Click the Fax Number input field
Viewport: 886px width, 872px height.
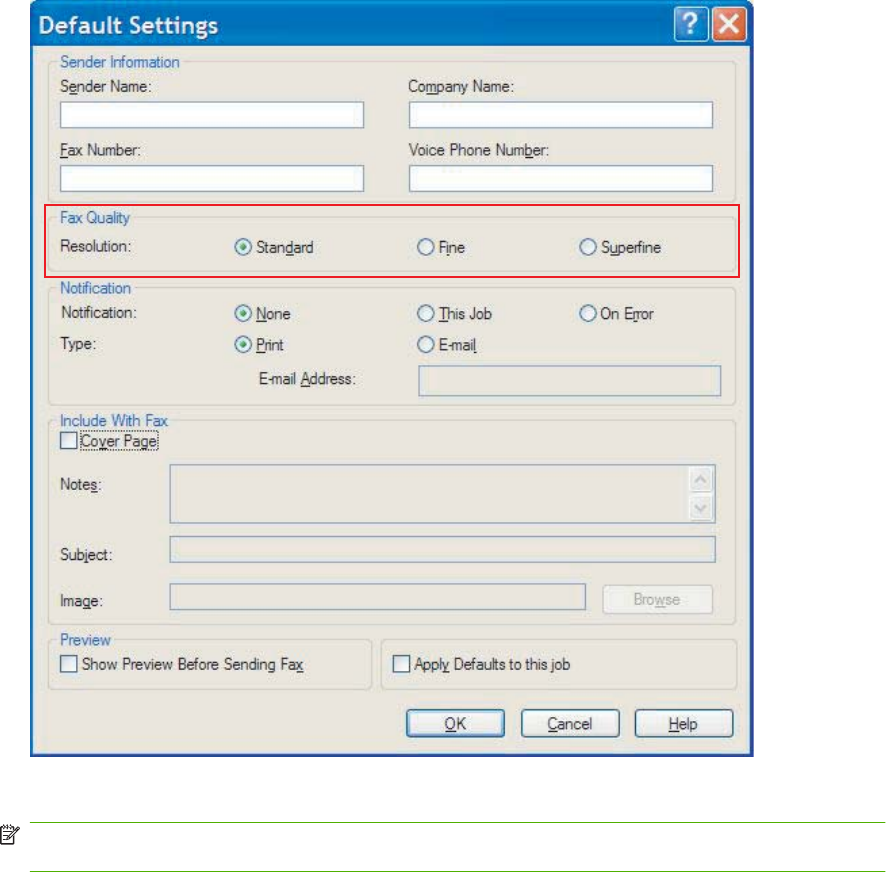(212, 179)
